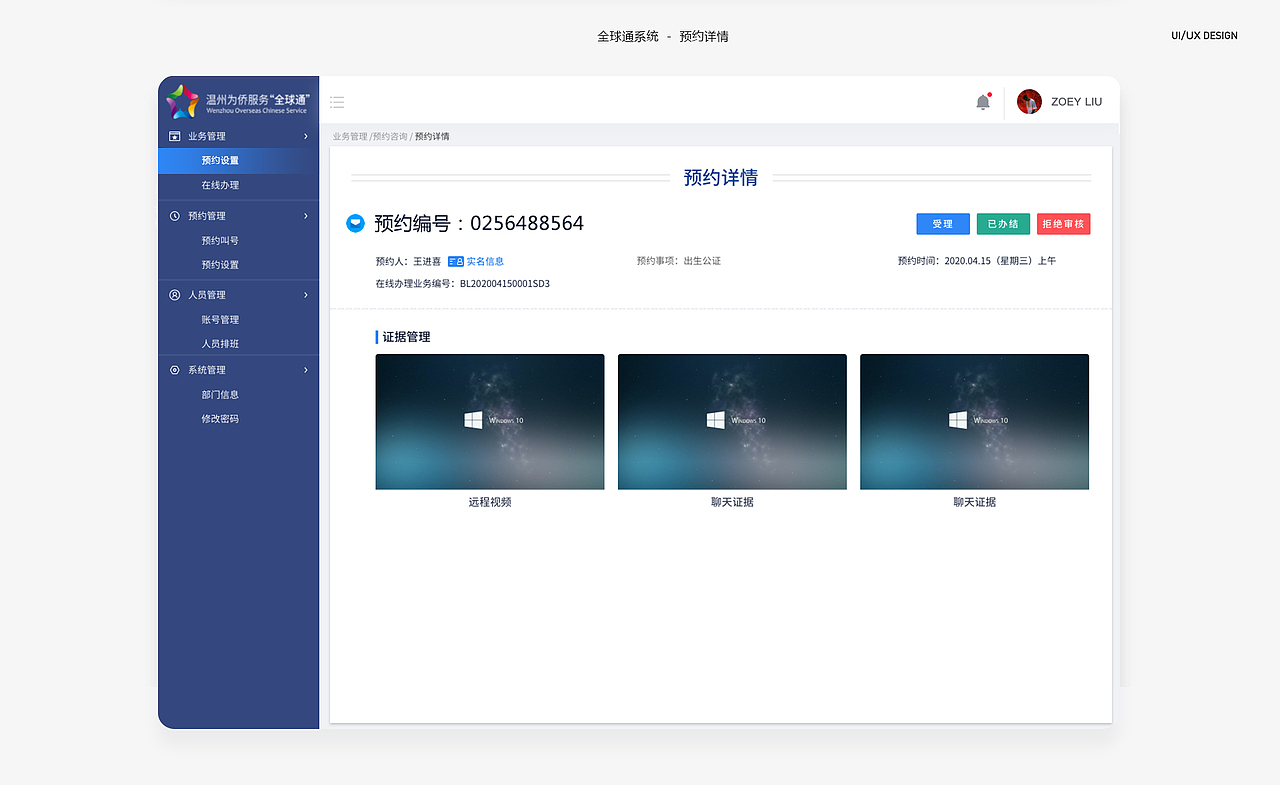Click the ID card icon next to 实名信息

(455, 261)
